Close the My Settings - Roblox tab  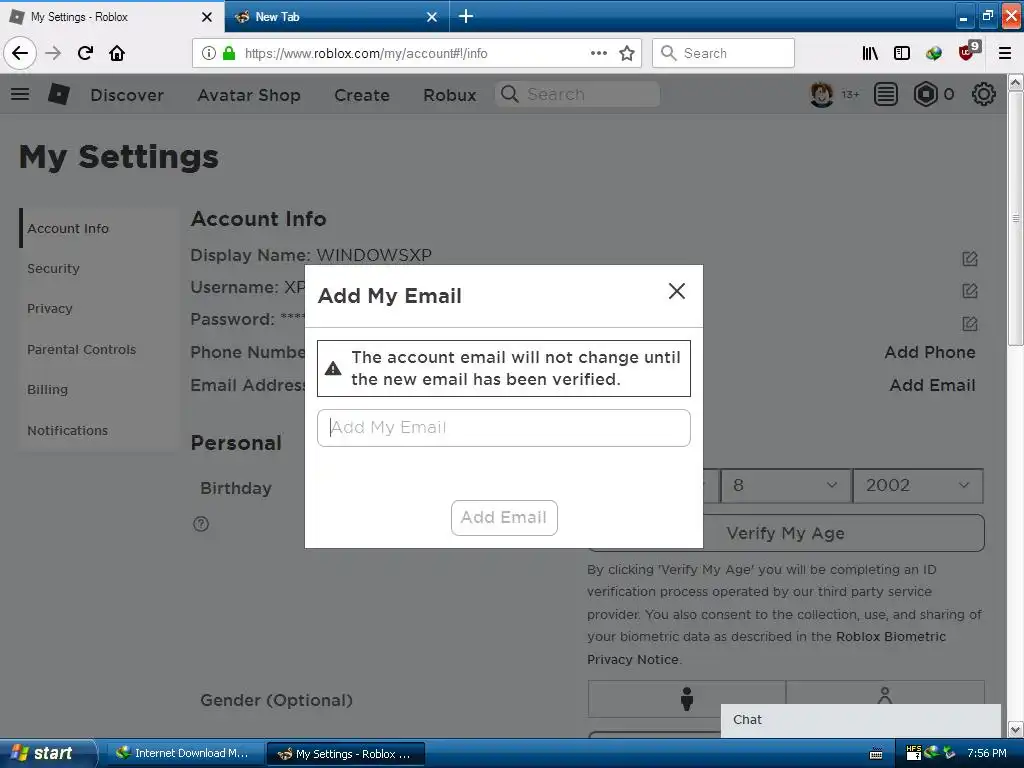206,17
